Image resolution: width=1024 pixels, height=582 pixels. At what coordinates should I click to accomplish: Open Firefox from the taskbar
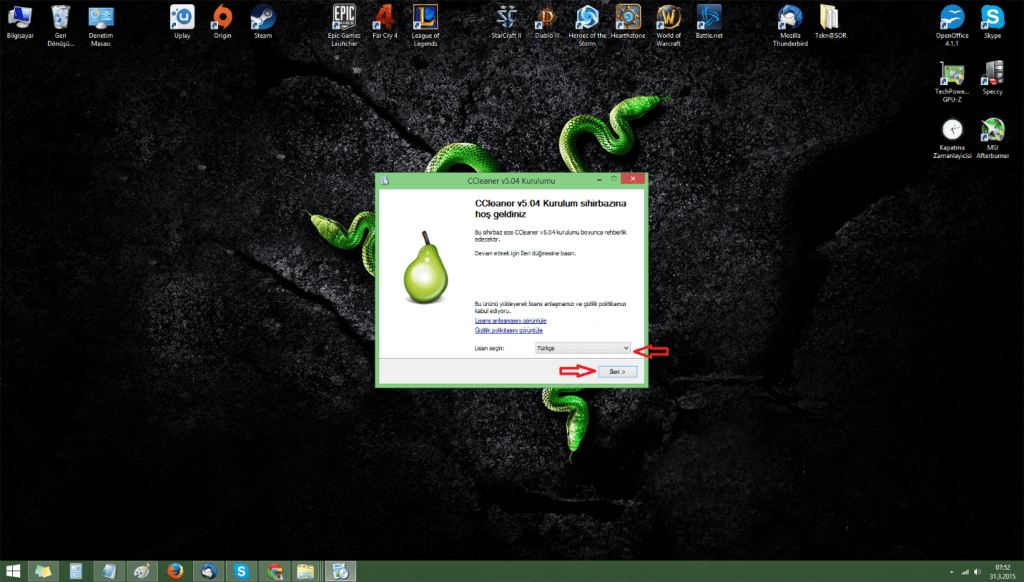point(174,570)
